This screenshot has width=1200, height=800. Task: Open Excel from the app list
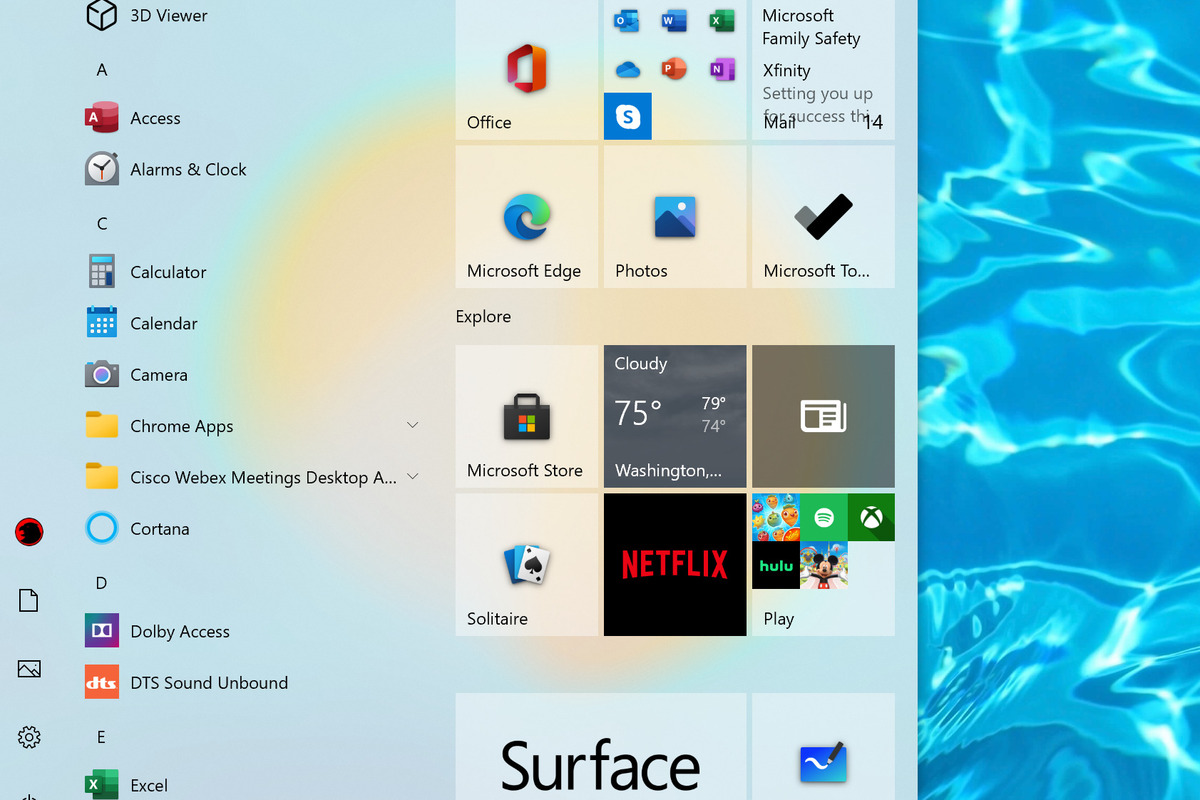click(x=148, y=784)
